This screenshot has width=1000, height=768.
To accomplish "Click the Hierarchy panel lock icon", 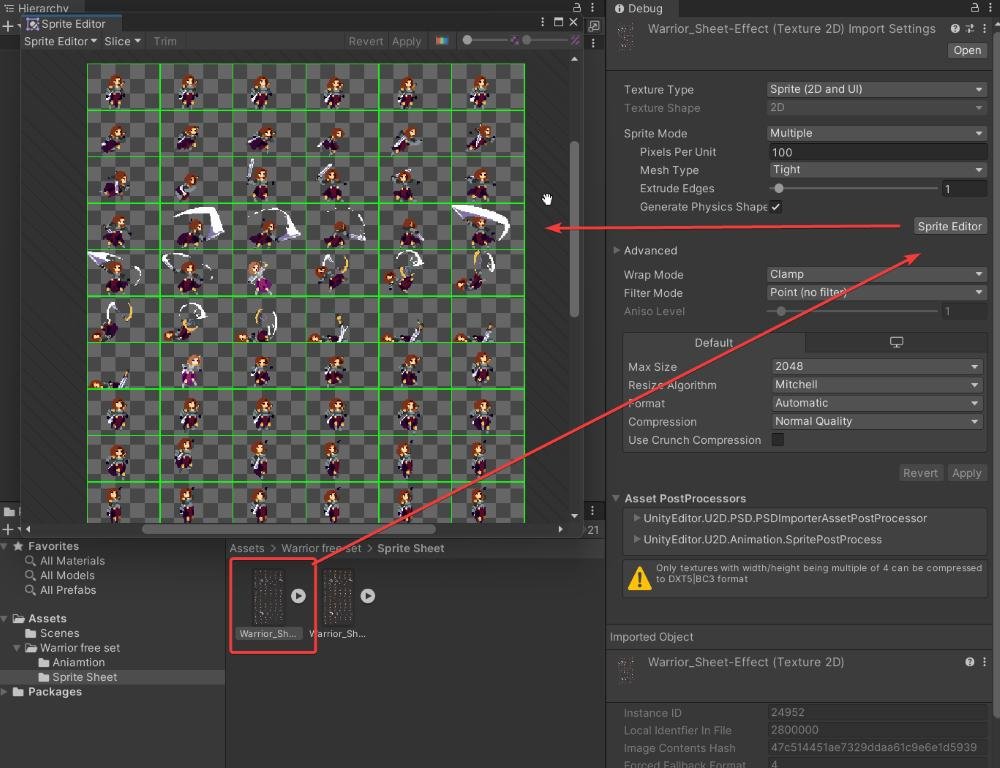I will point(577,8).
